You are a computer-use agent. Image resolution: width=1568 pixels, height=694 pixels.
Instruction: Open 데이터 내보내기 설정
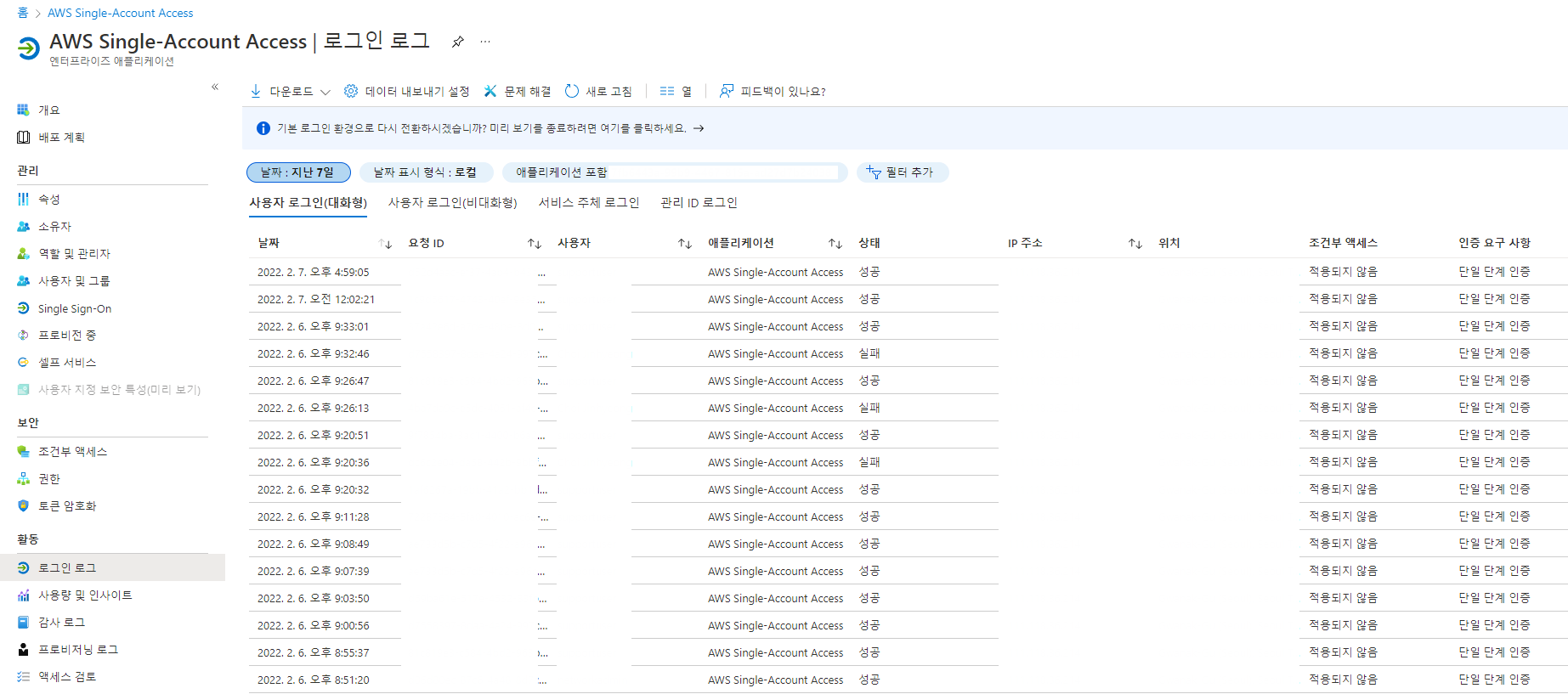pos(407,91)
